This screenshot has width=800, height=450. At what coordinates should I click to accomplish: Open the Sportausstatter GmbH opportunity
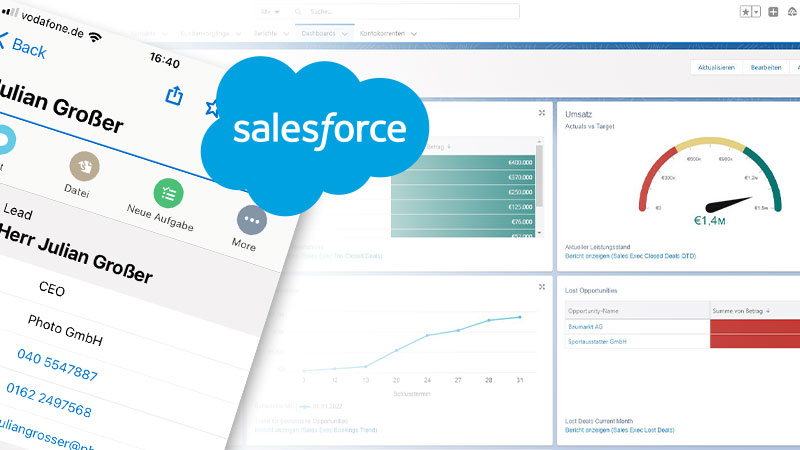597,341
